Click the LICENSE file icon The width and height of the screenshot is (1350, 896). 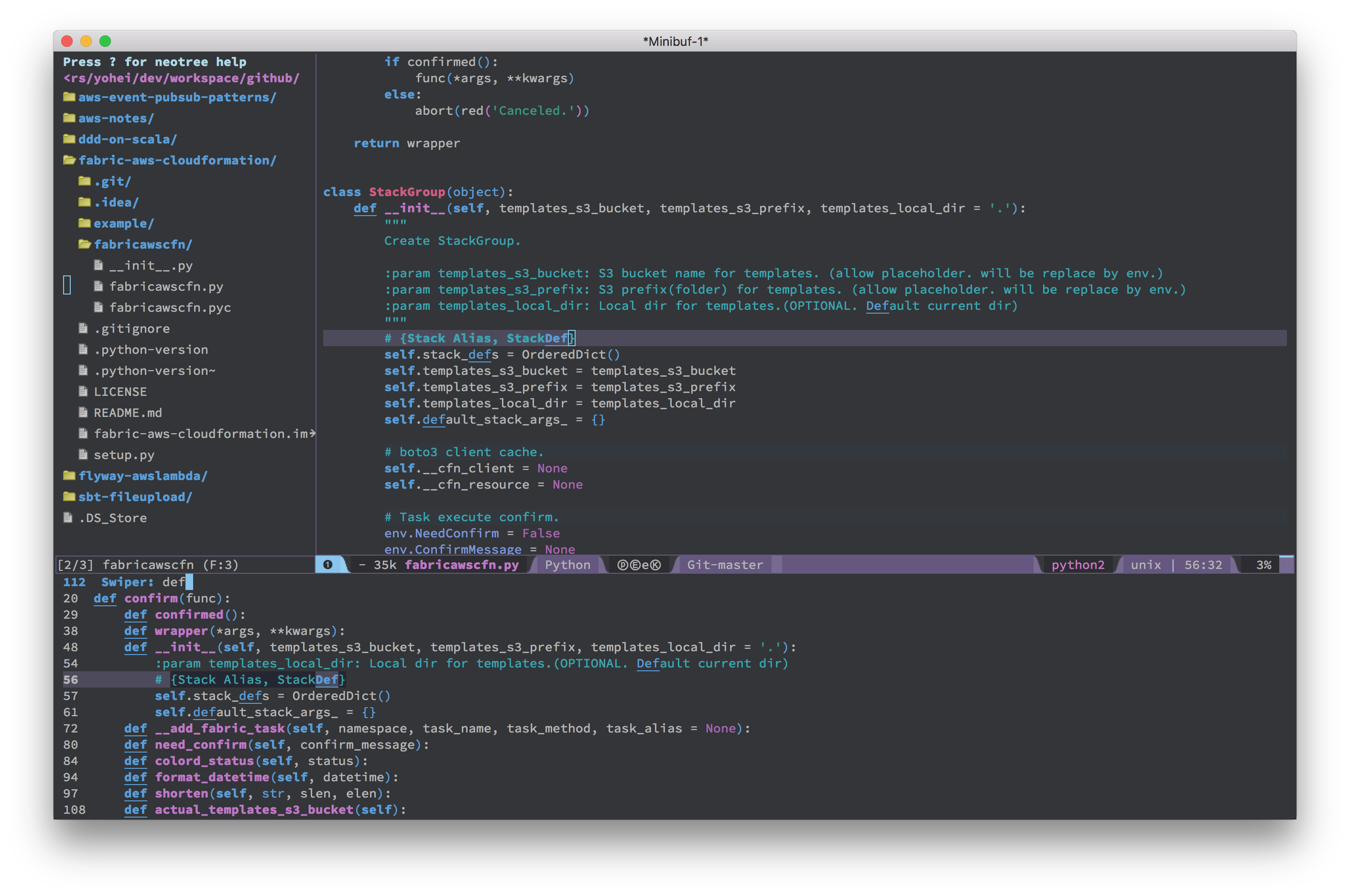pos(83,392)
